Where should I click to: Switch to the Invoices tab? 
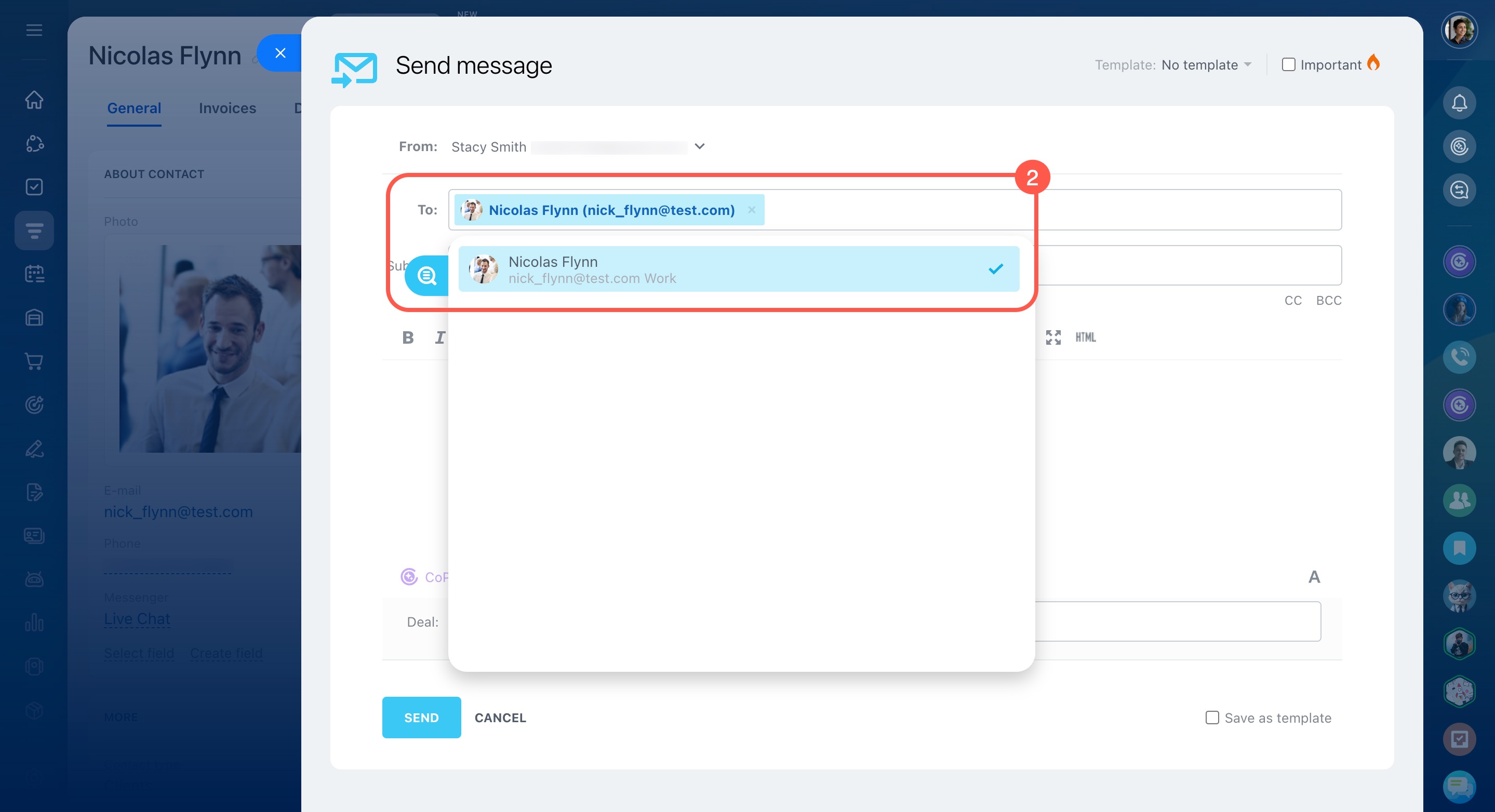pyautogui.click(x=227, y=109)
